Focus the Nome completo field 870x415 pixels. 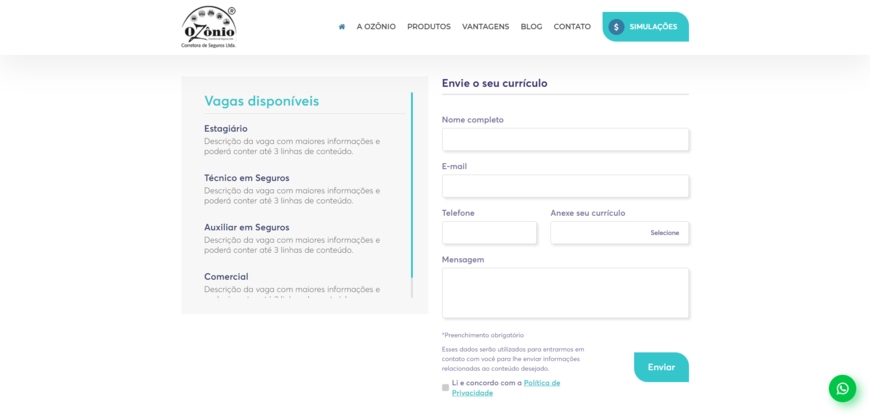pos(565,140)
